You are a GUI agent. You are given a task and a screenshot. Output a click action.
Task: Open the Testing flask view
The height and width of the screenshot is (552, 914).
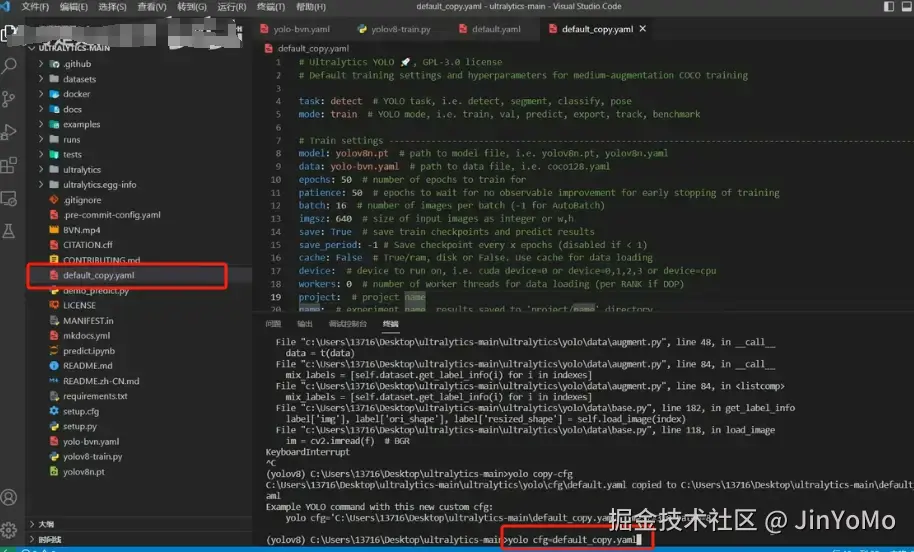9,231
